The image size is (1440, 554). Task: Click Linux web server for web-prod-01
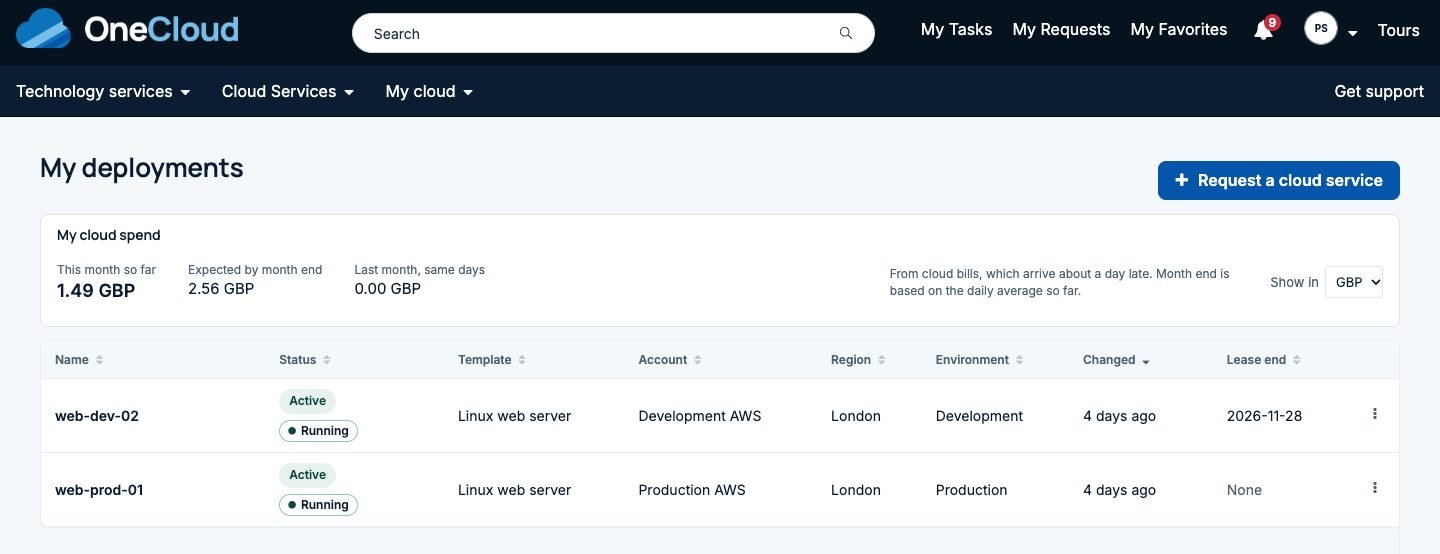[x=514, y=490]
